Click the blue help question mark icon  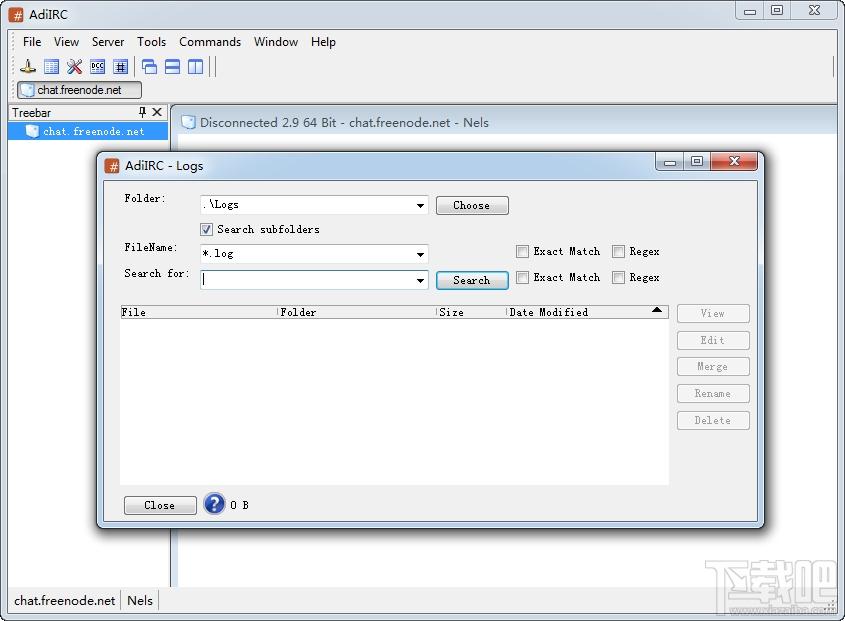tap(214, 504)
